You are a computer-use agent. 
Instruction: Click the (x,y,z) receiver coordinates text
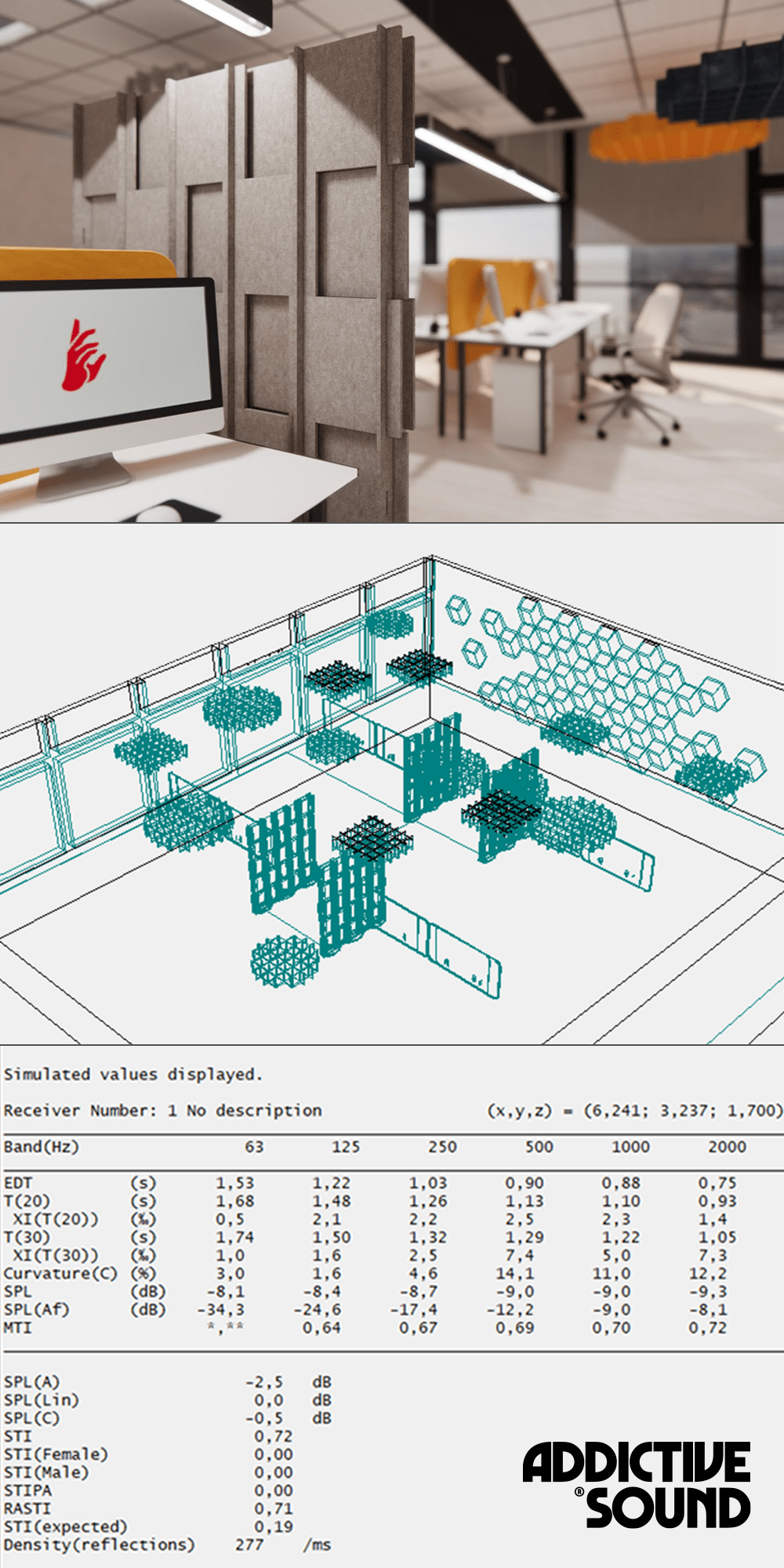click(x=634, y=1110)
